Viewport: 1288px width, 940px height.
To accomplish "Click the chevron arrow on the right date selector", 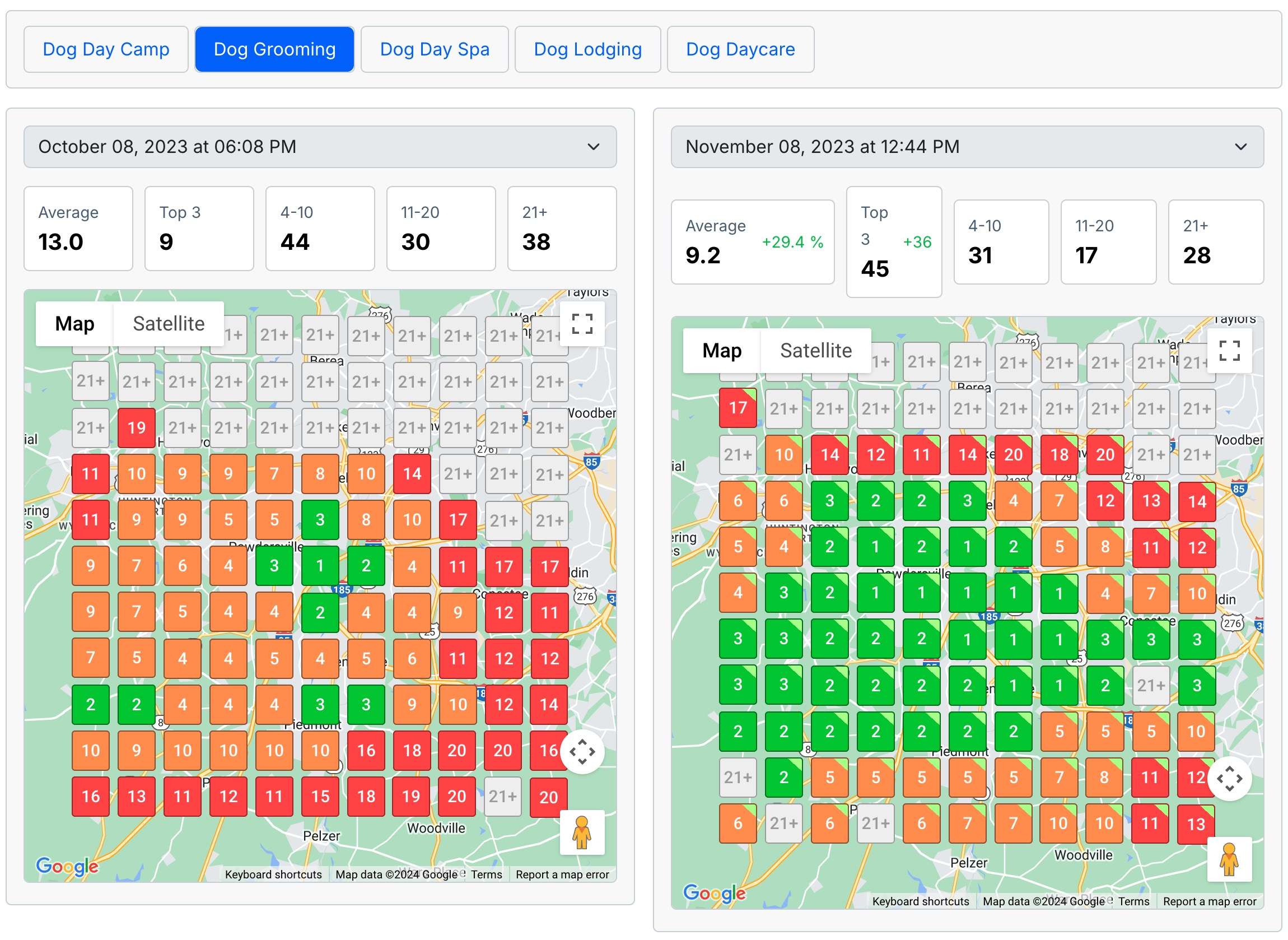I will [1240, 147].
